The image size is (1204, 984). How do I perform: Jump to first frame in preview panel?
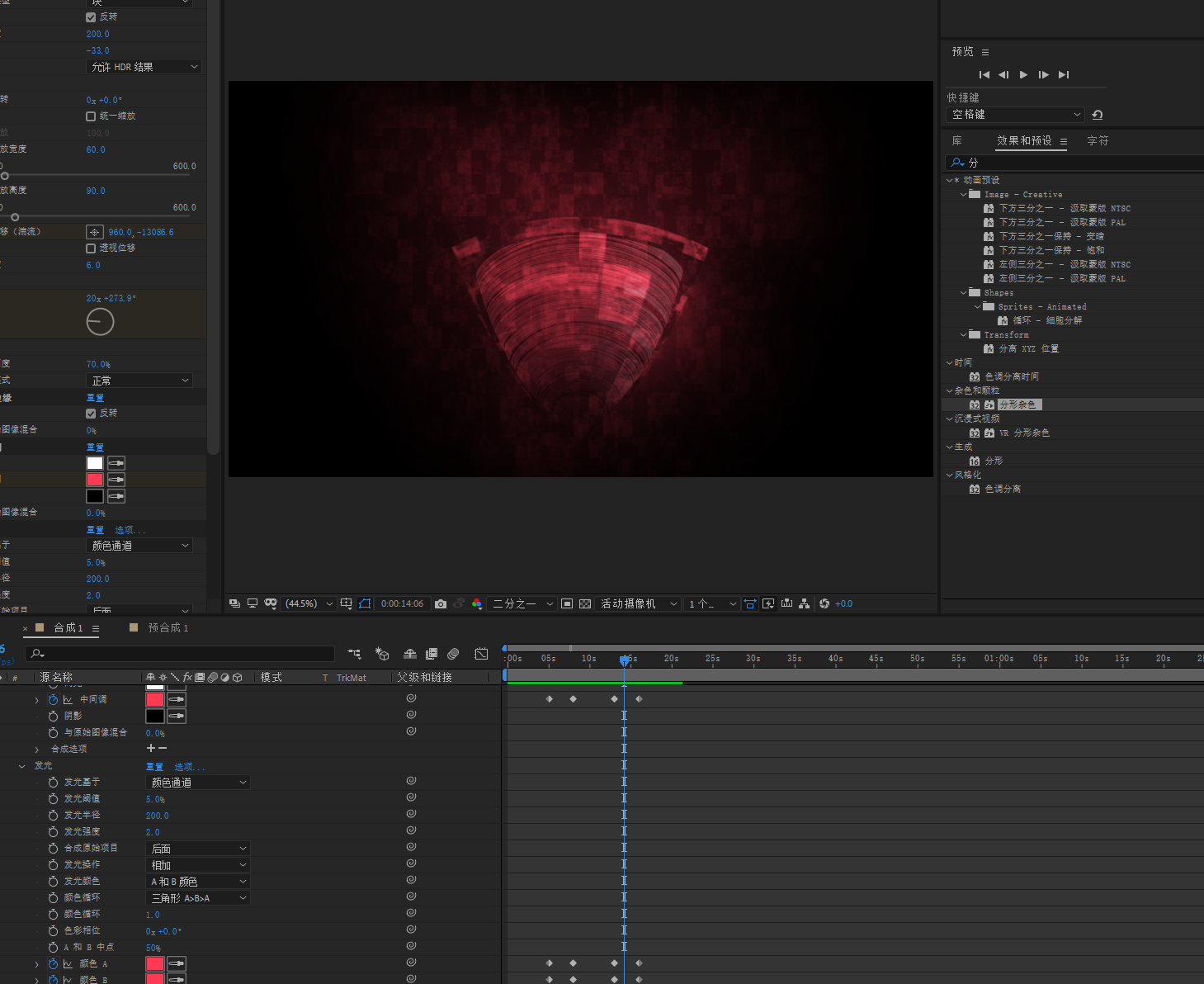(x=984, y=74)
